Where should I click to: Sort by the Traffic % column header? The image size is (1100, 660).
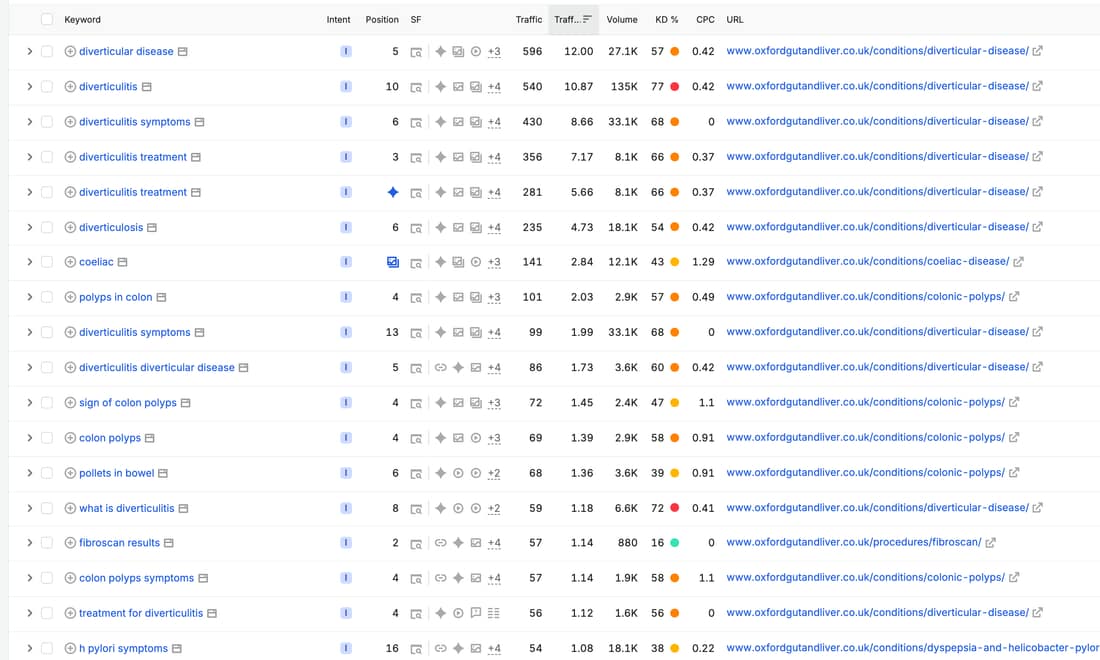coord(573,20)
